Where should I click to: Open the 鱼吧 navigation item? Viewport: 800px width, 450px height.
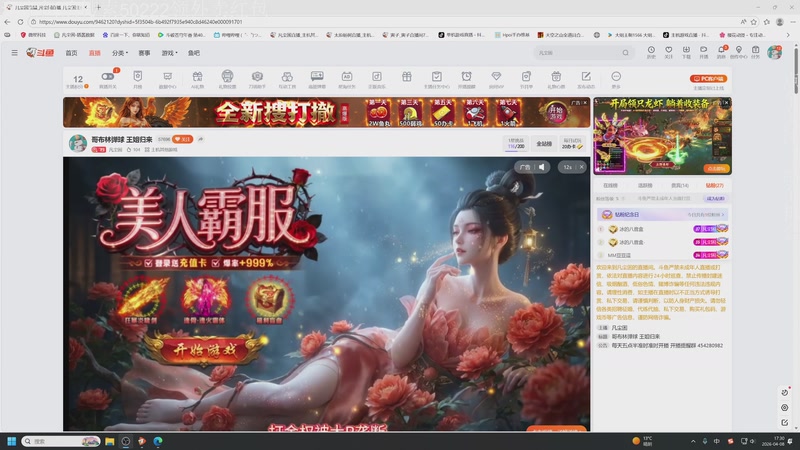(194, 53)
